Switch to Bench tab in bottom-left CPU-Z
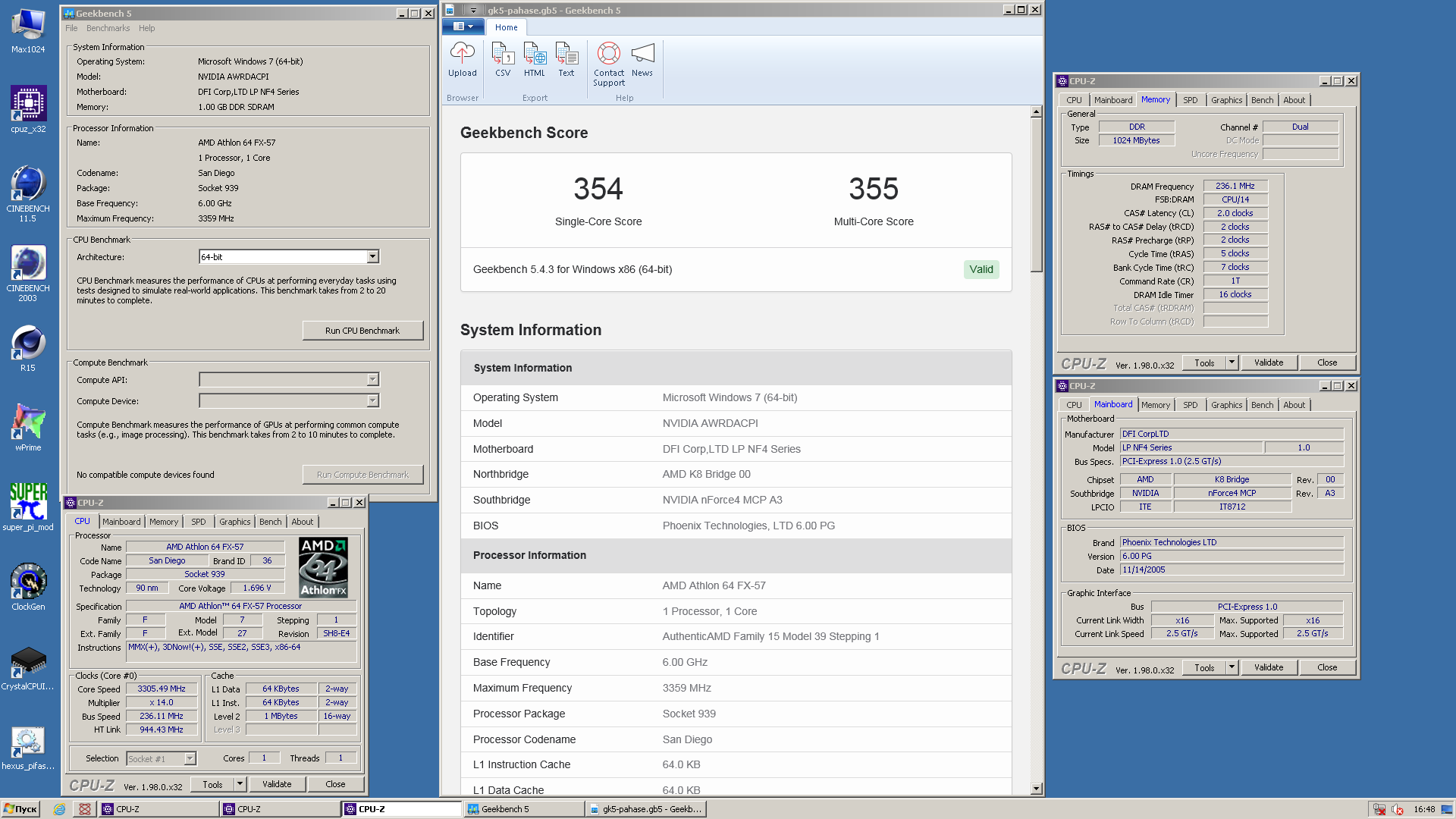Screen dimensions: 1456x819 (270, 522)
